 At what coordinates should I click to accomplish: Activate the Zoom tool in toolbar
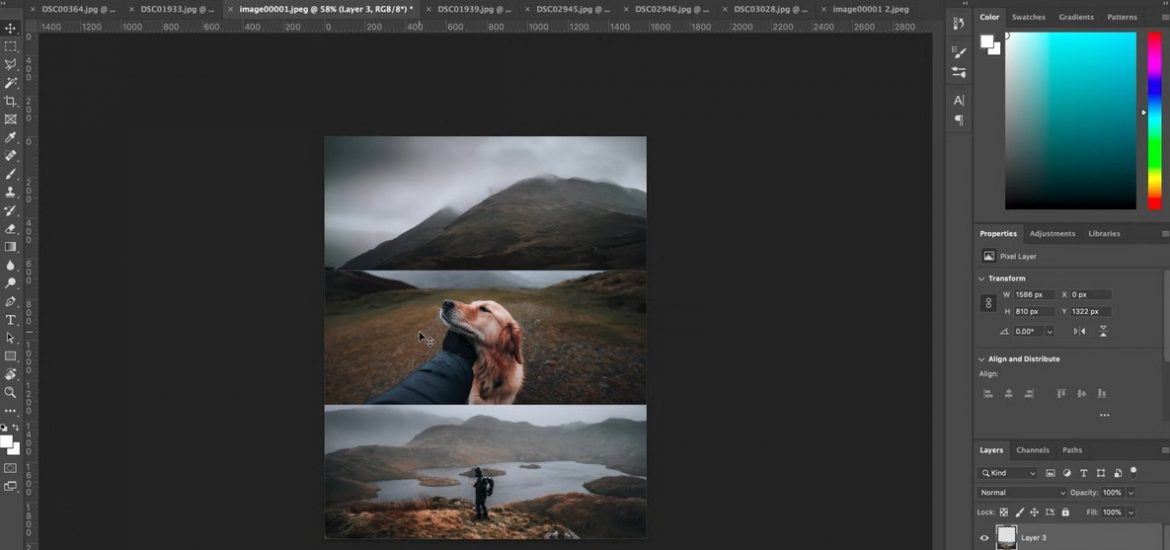[11, 393]
